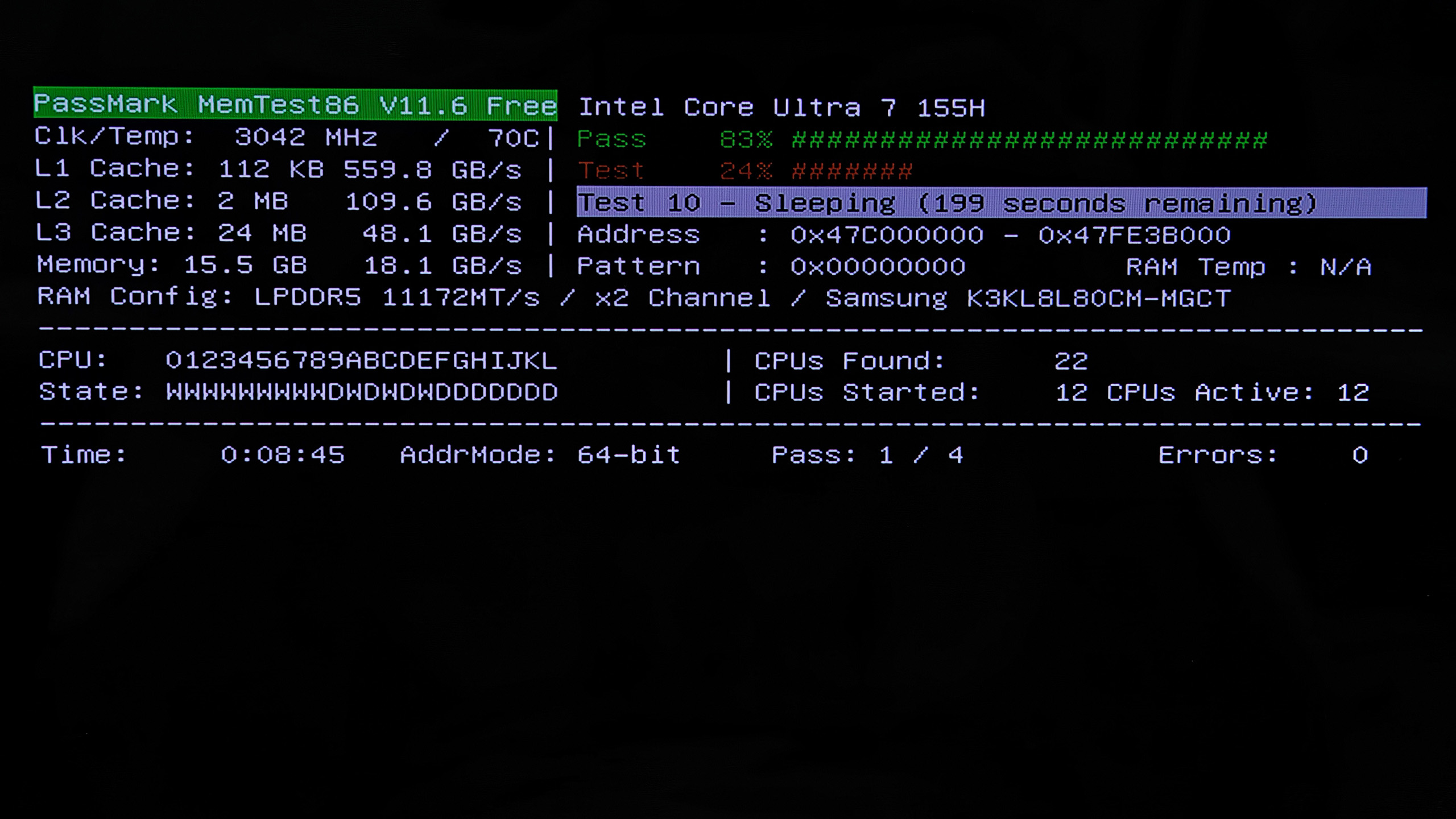Click the Pattern 0x00000000 value
1456x819 pixels.
878,267
